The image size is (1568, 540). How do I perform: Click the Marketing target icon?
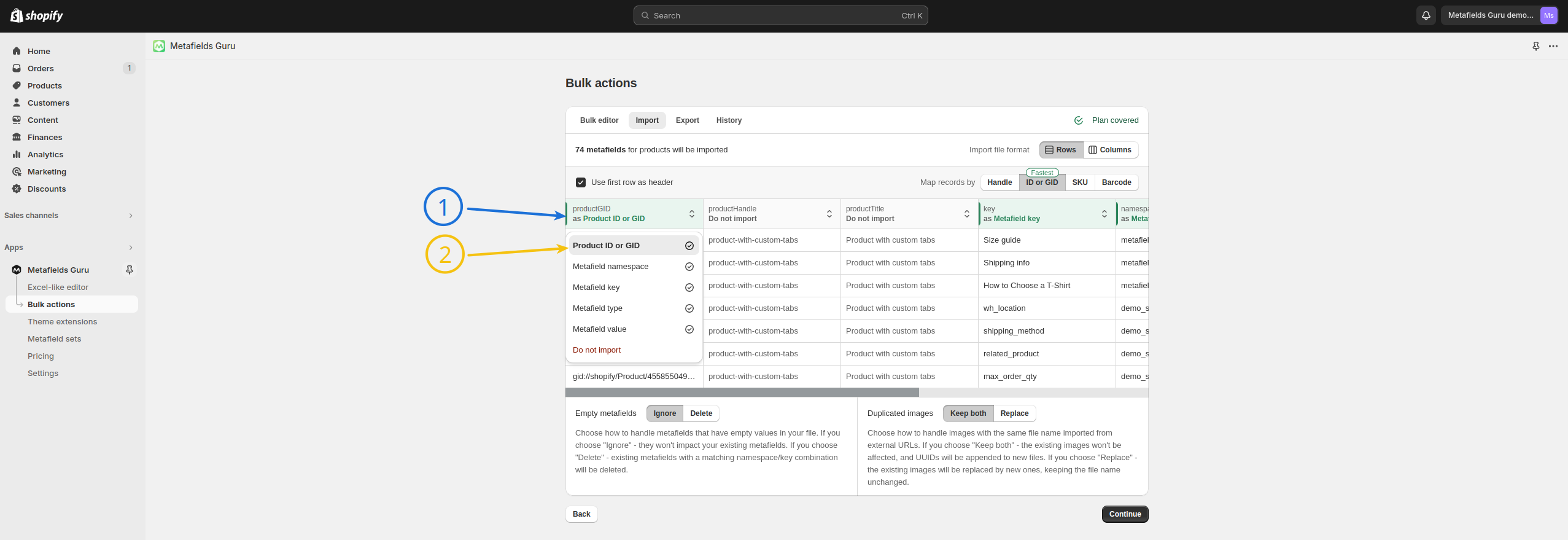pyautogui.click(x=17, y=171)
